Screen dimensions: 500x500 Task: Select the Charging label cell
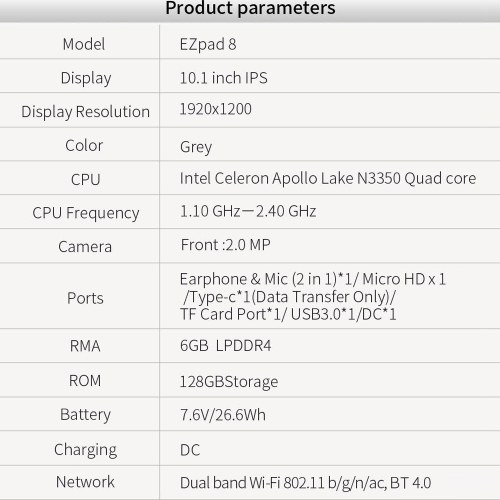click(x=80, y=448)
